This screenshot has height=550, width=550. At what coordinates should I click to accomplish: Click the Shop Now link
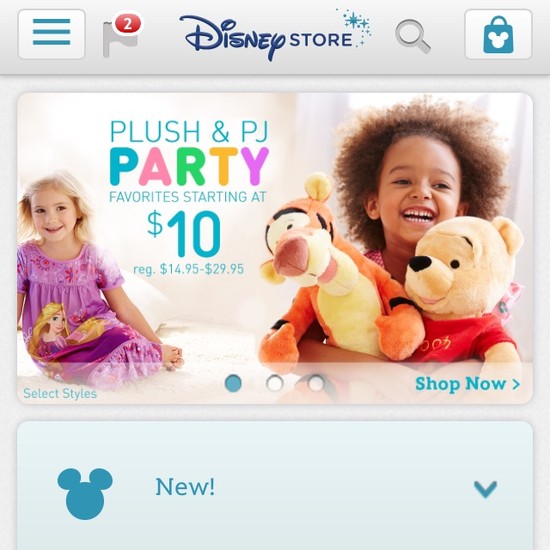click(467, 384)
